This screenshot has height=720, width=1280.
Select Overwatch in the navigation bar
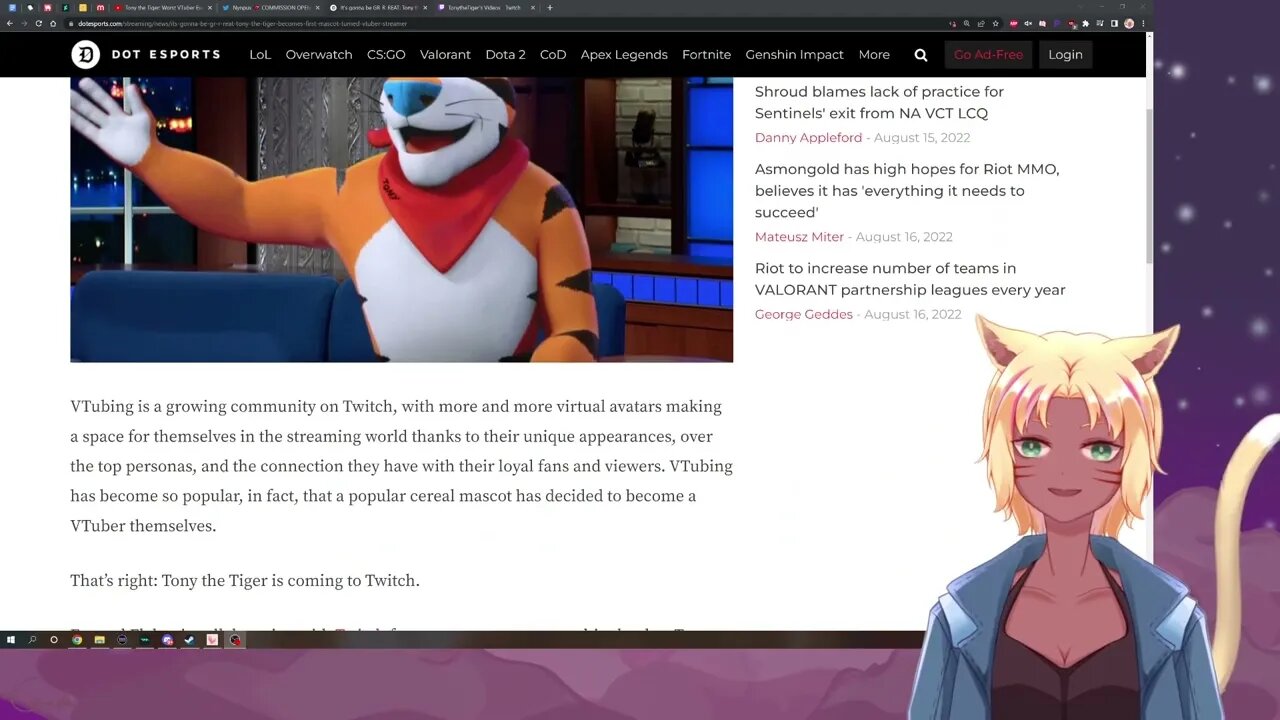[319, 55]
